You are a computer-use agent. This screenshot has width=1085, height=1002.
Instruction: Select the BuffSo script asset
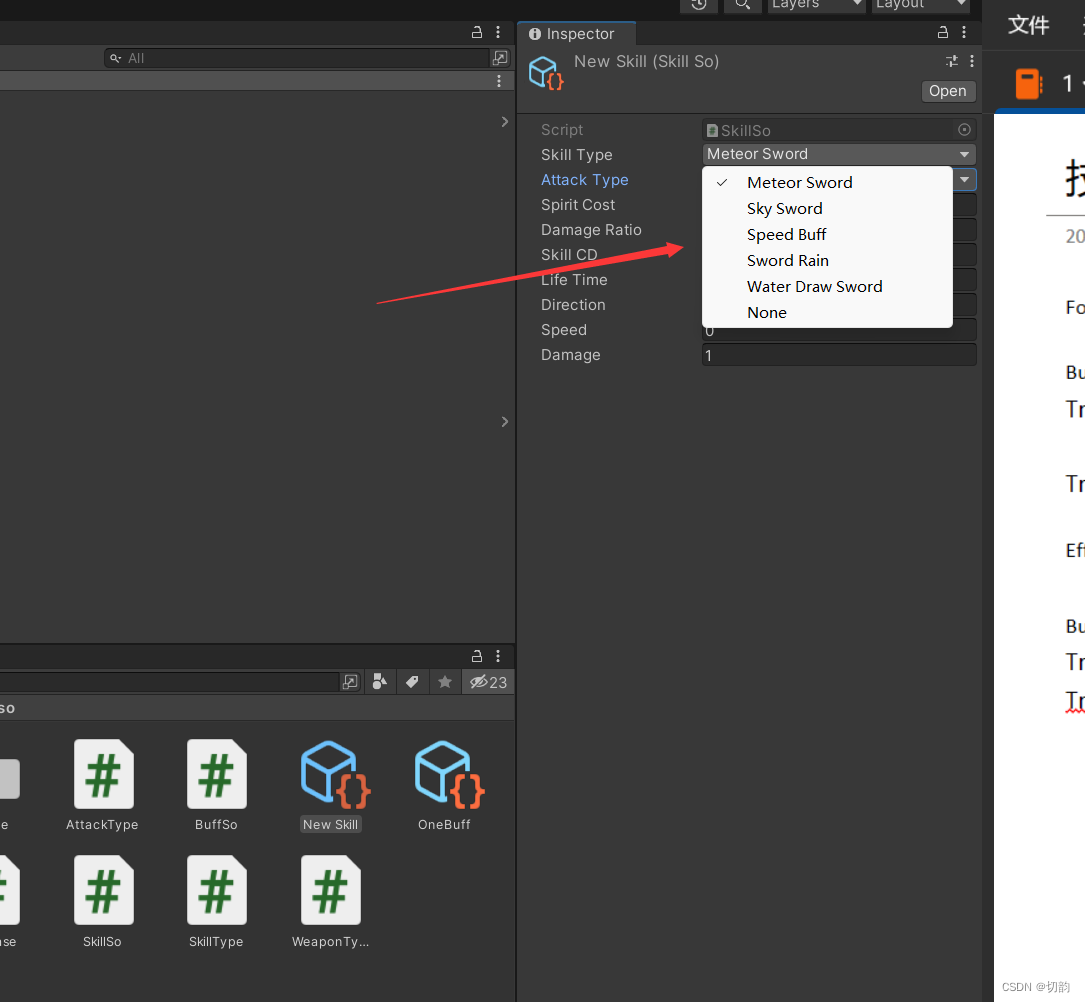(217, 785)
